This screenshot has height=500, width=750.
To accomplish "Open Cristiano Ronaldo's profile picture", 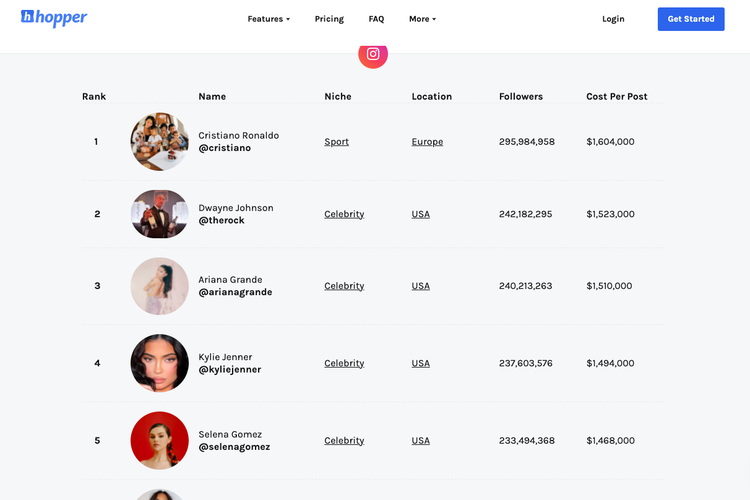I will (160, 142).
